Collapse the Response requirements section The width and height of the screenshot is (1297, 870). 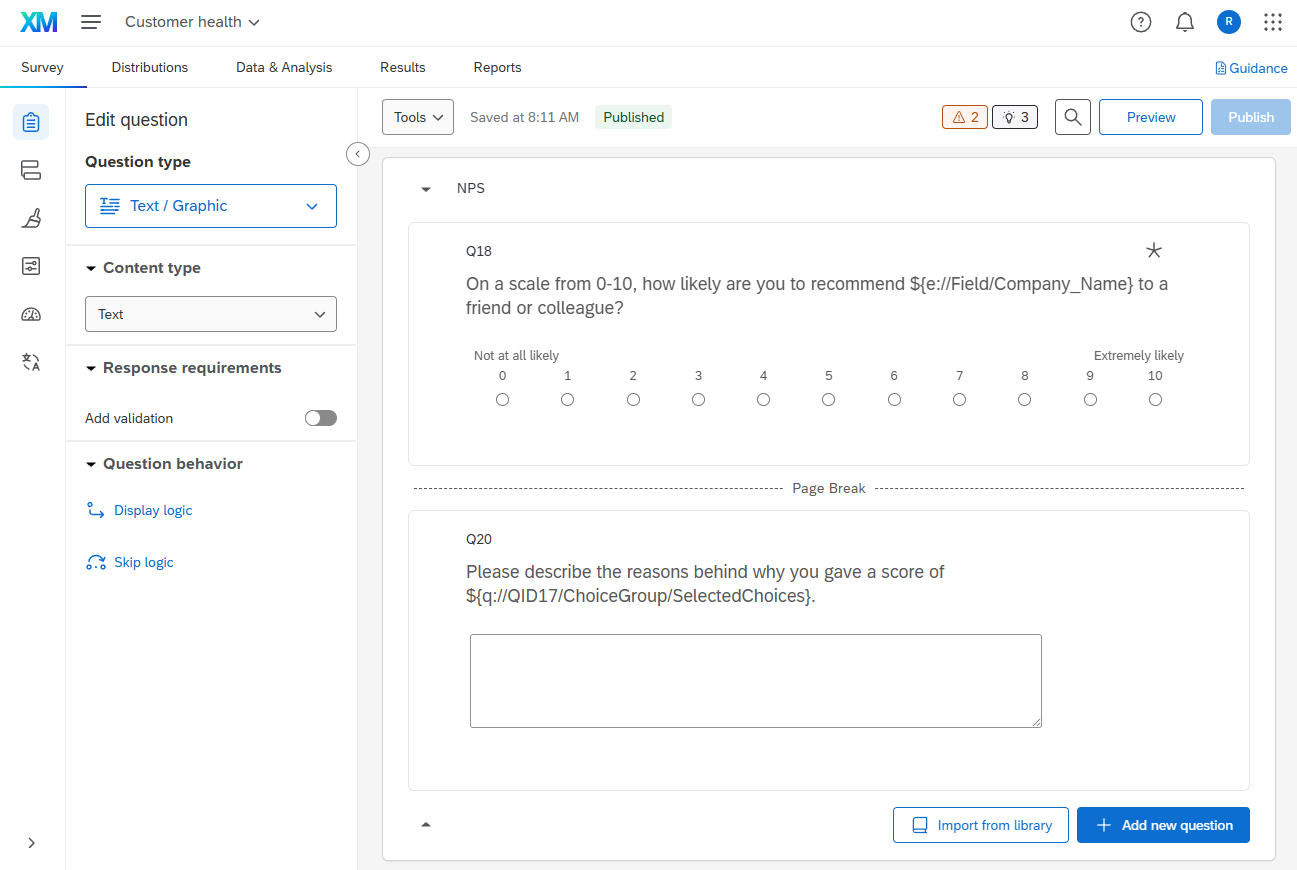183,368
